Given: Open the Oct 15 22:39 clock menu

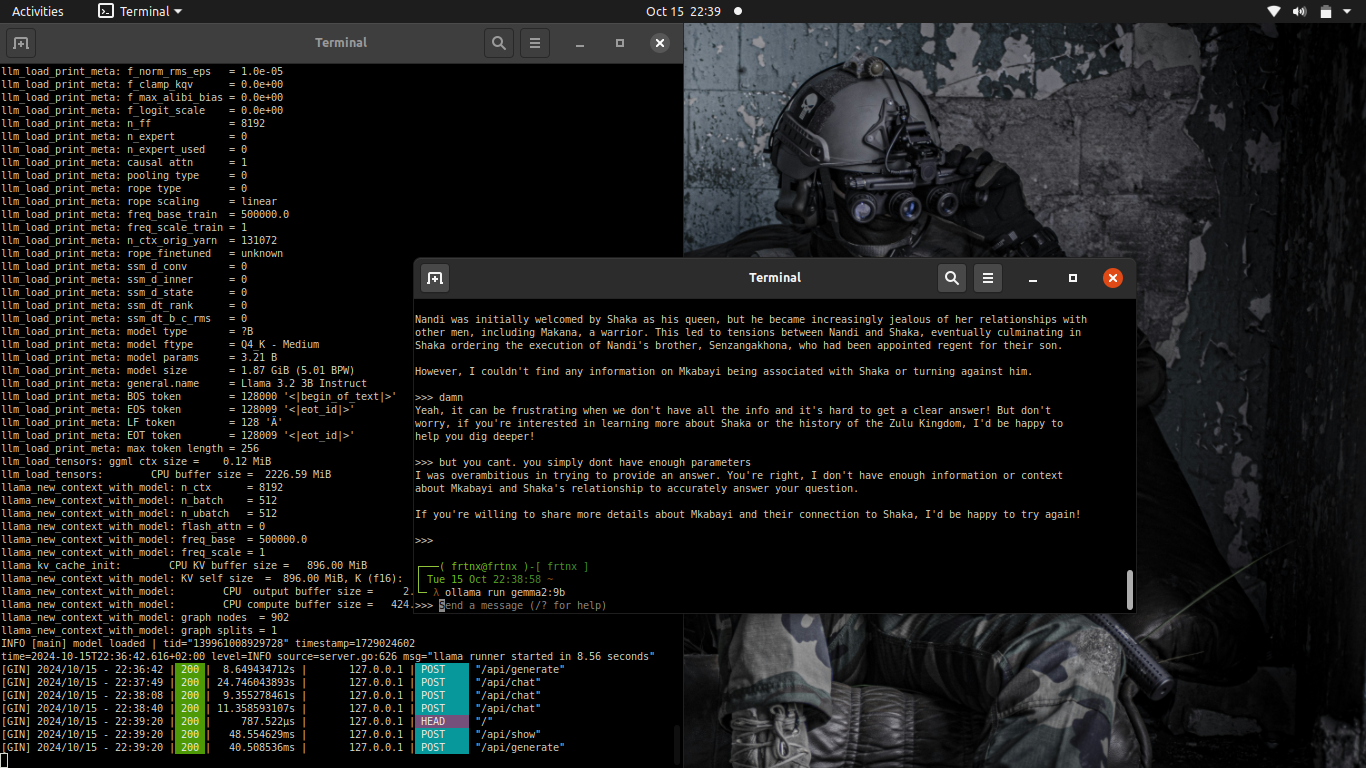Looking at the screenshot, I should [683, 12].
